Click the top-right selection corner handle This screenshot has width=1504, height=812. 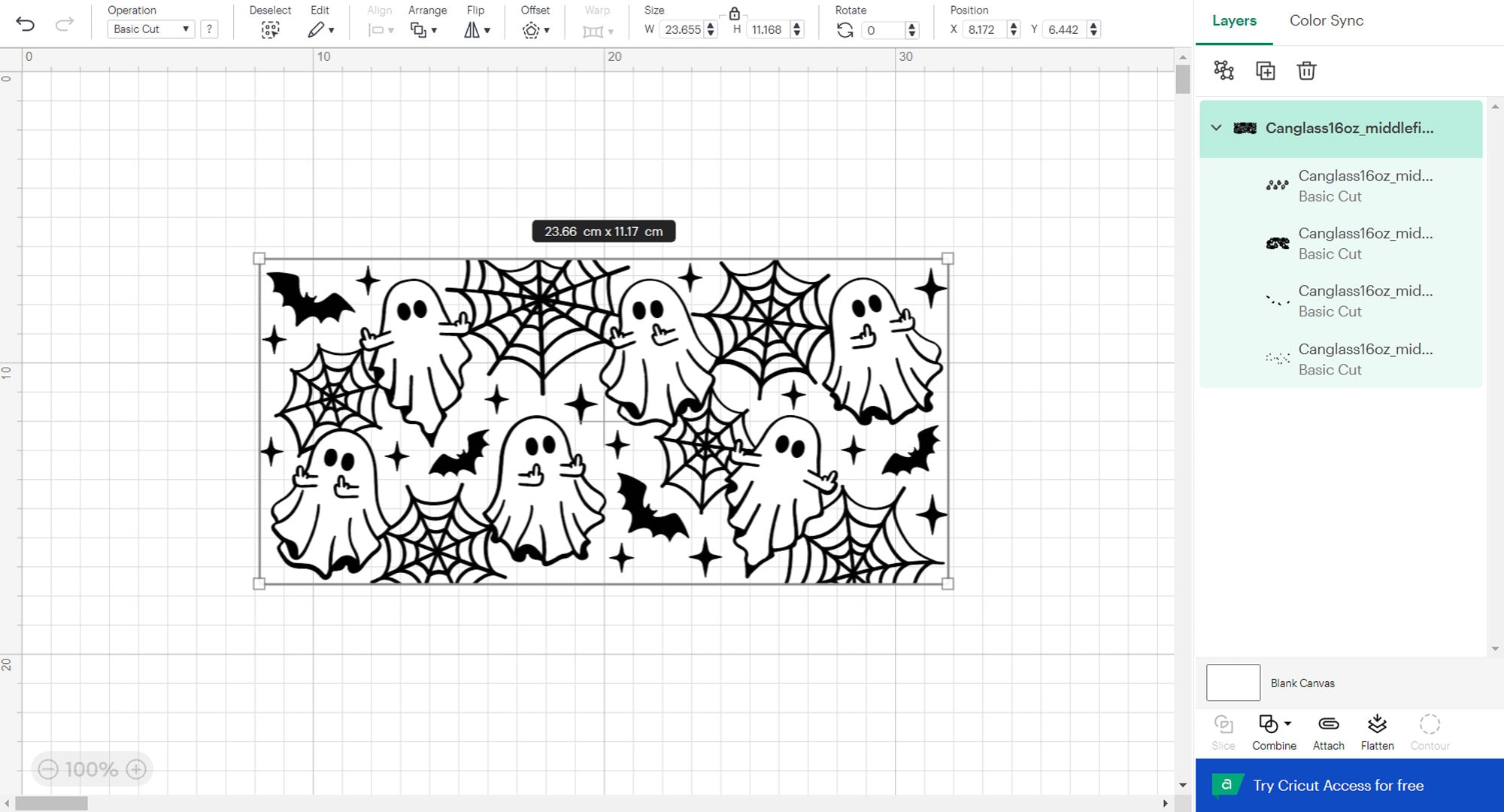(948, 259)
